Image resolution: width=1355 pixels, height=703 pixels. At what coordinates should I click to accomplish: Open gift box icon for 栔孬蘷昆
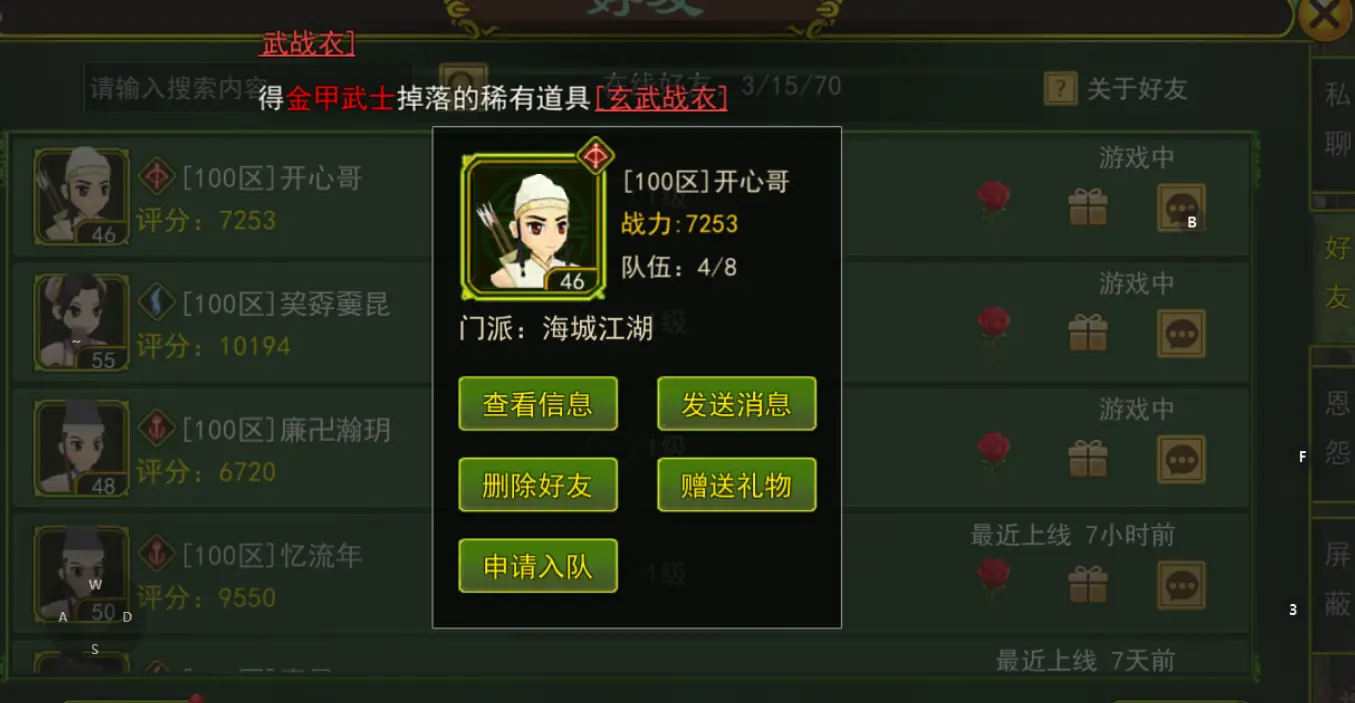tap(1088, 333)
